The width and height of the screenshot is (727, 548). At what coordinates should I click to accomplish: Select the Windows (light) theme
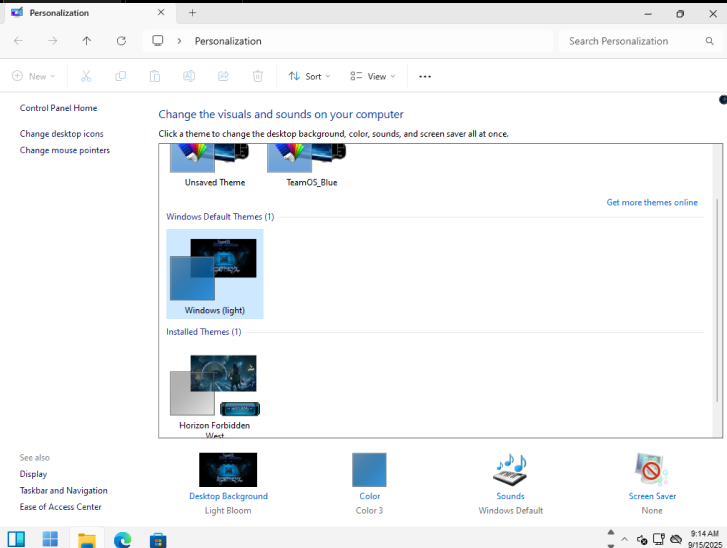215,274
